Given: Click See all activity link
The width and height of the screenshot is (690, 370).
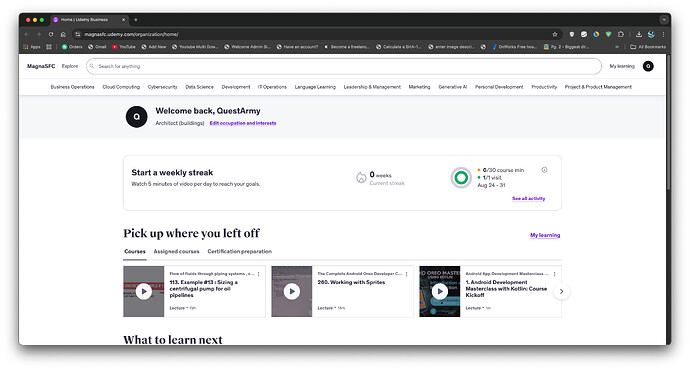Looking at the screenshot, I should (x=529, y=198).
